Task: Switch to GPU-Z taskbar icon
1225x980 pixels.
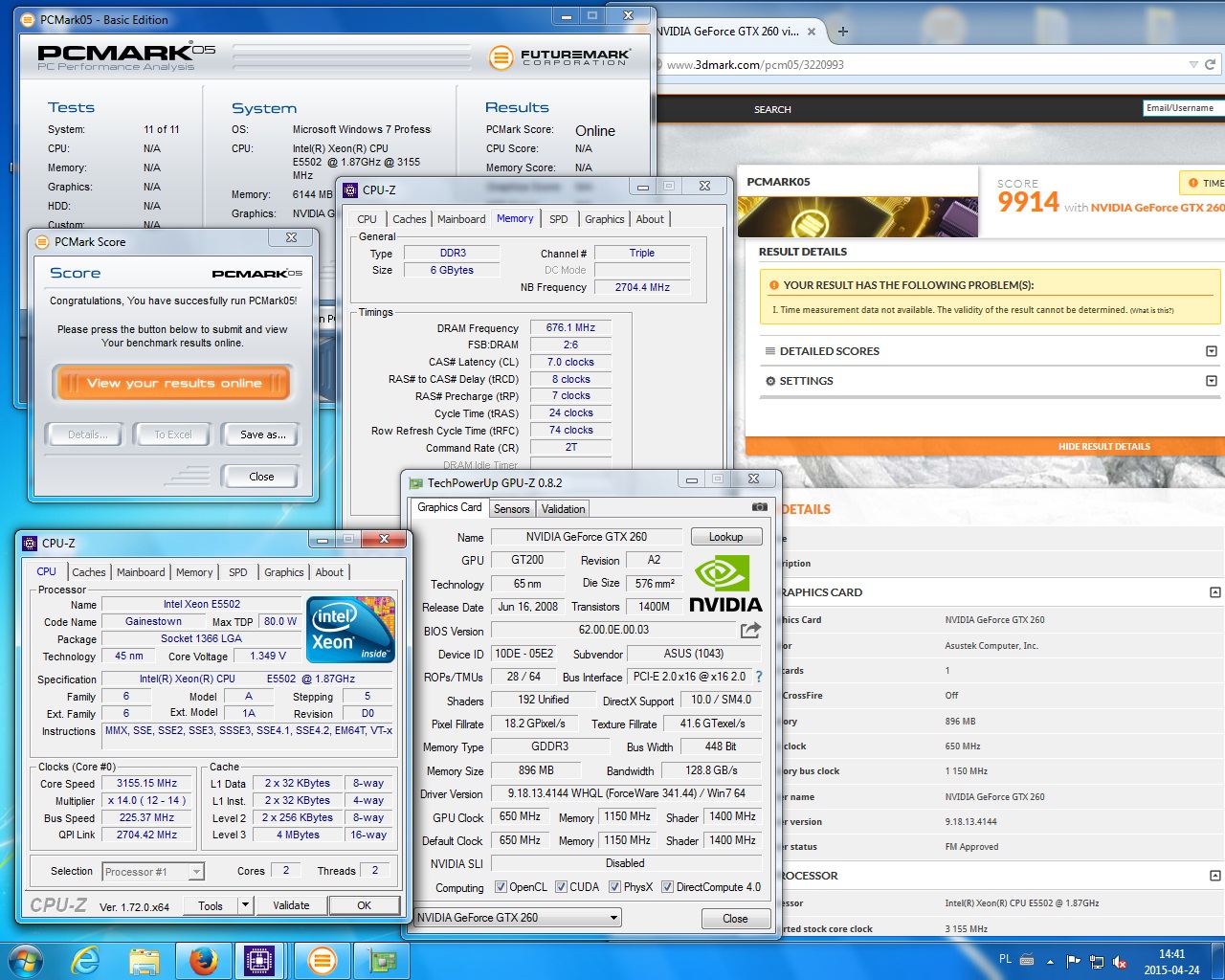Action: click(382, 960)
